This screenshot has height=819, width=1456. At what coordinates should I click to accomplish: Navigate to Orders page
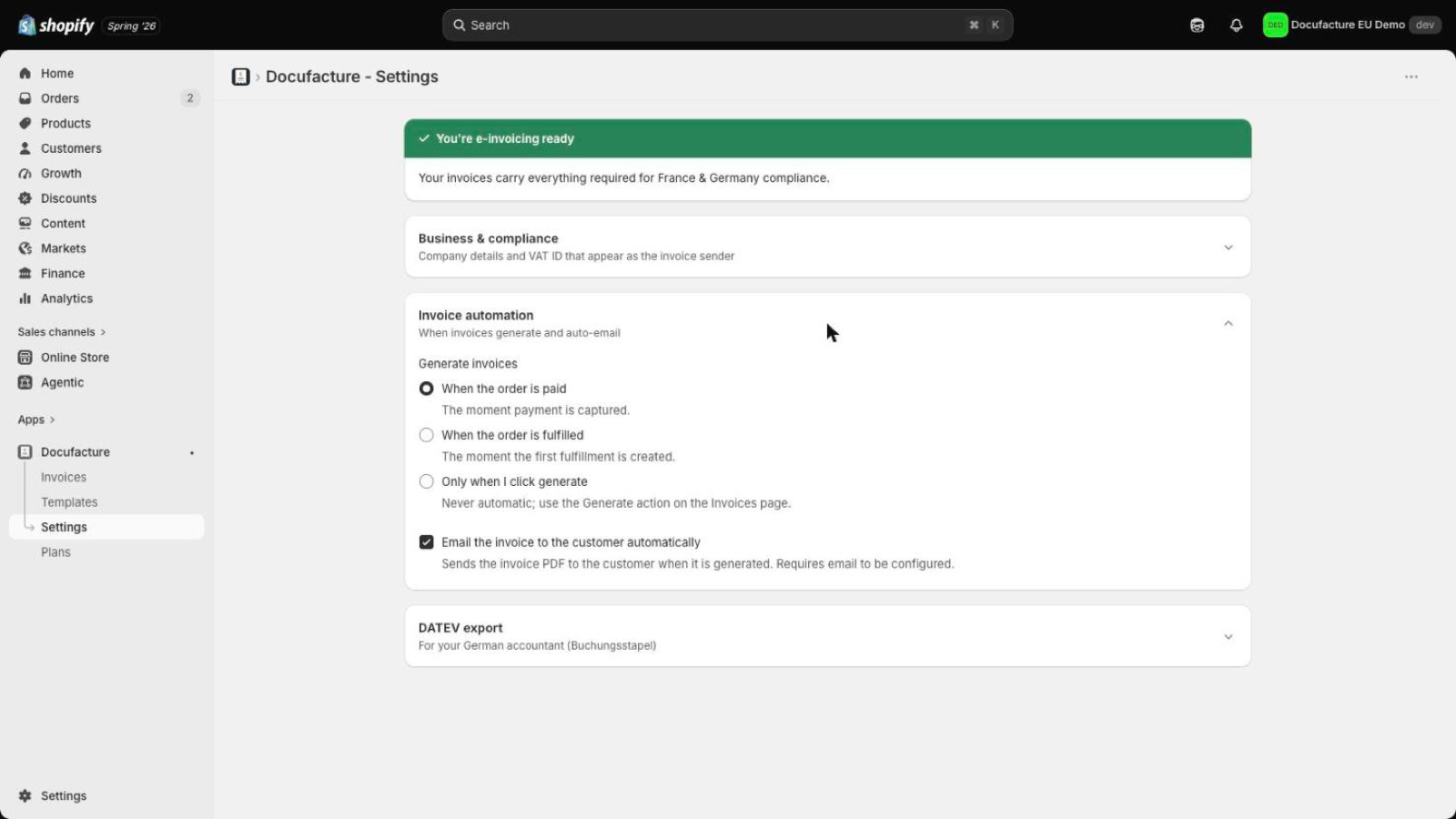60,98
